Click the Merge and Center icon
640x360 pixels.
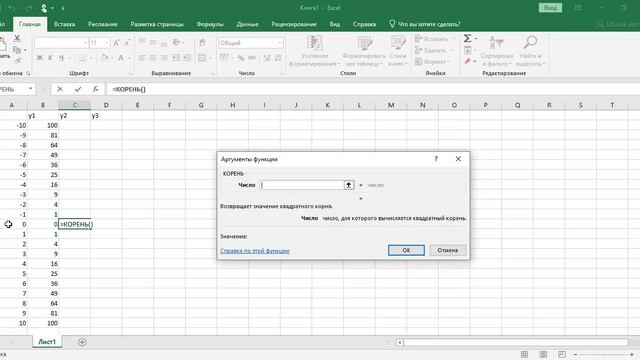point(202,58)
